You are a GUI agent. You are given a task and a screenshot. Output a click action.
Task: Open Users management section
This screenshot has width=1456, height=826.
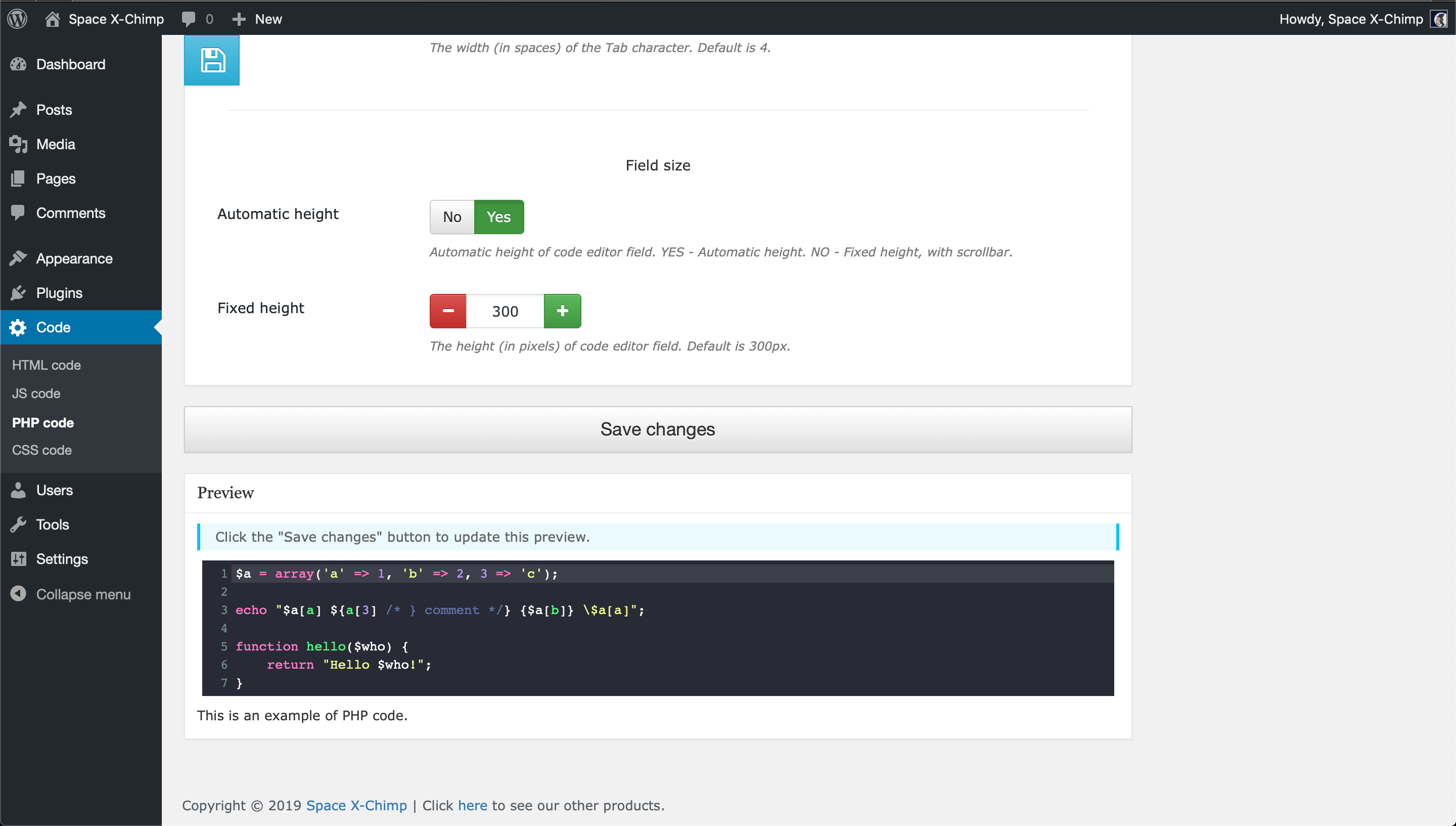[x=54, y=489]
